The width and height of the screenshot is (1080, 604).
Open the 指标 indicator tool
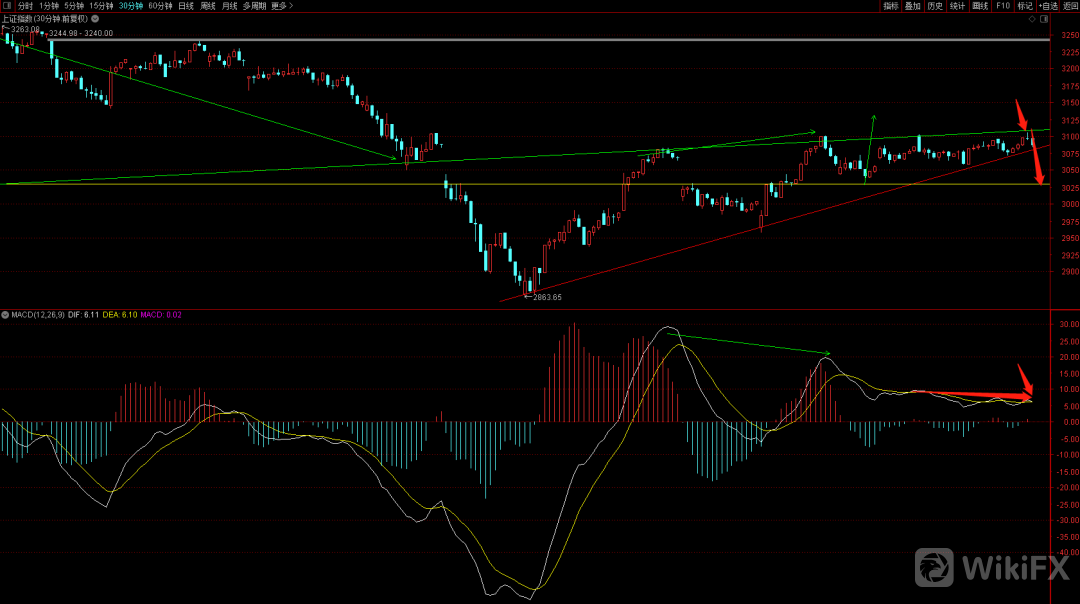tap(890, 6)
